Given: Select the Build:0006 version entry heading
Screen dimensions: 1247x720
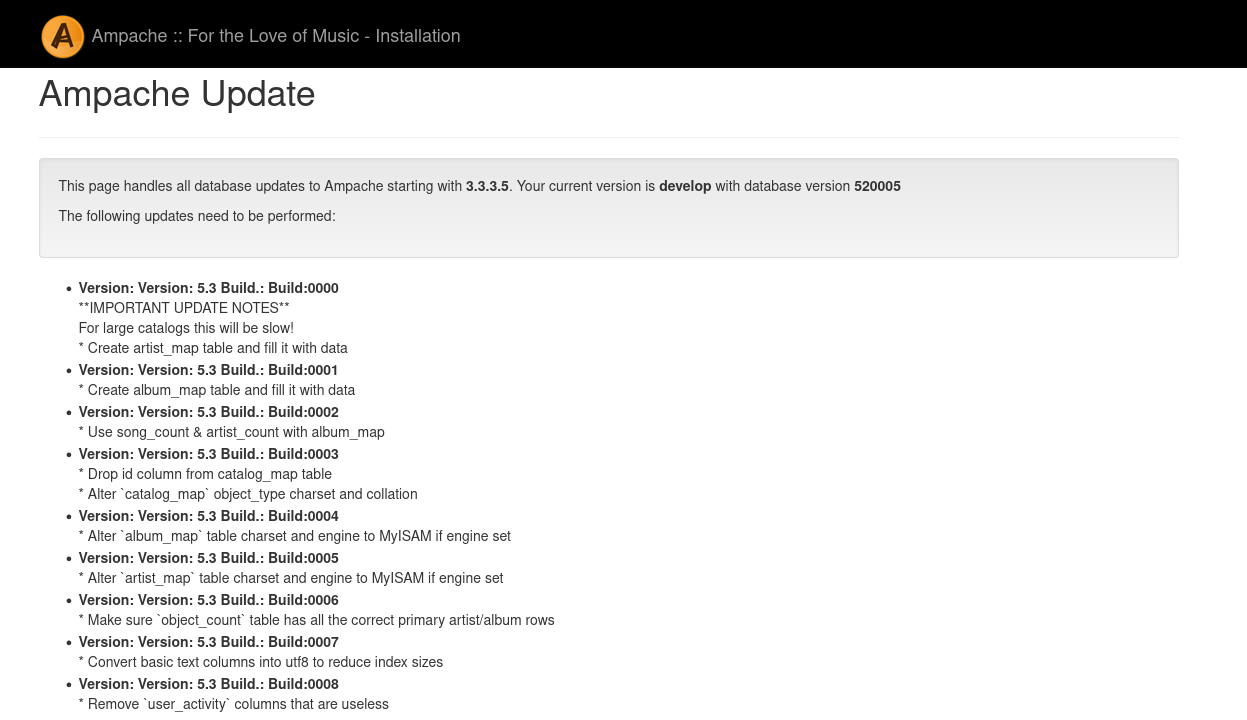Looking at the screenshot, I should (x=208, y=600).
